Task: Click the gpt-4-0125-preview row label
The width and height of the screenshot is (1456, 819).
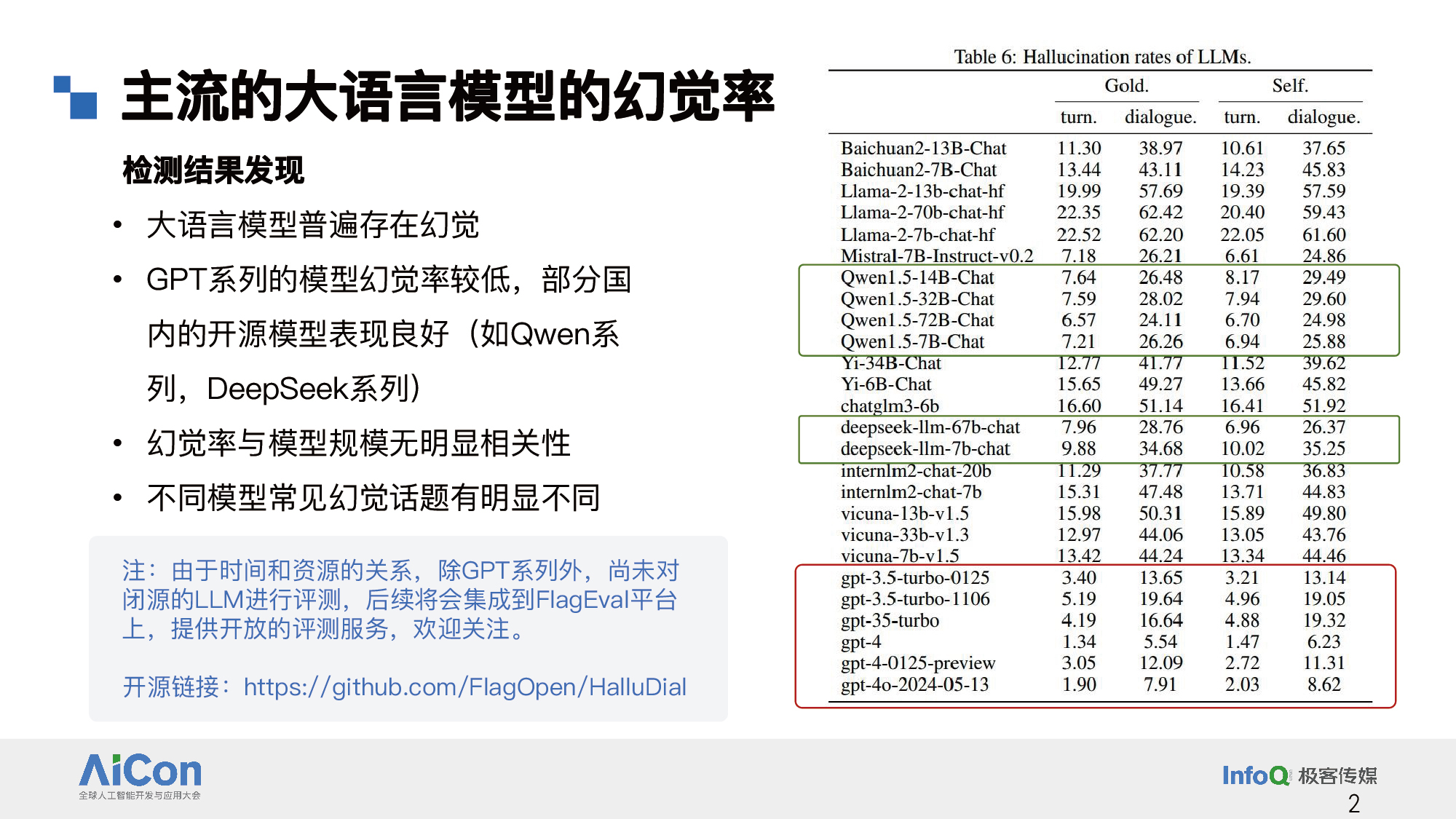Action: tap(918, 662)
